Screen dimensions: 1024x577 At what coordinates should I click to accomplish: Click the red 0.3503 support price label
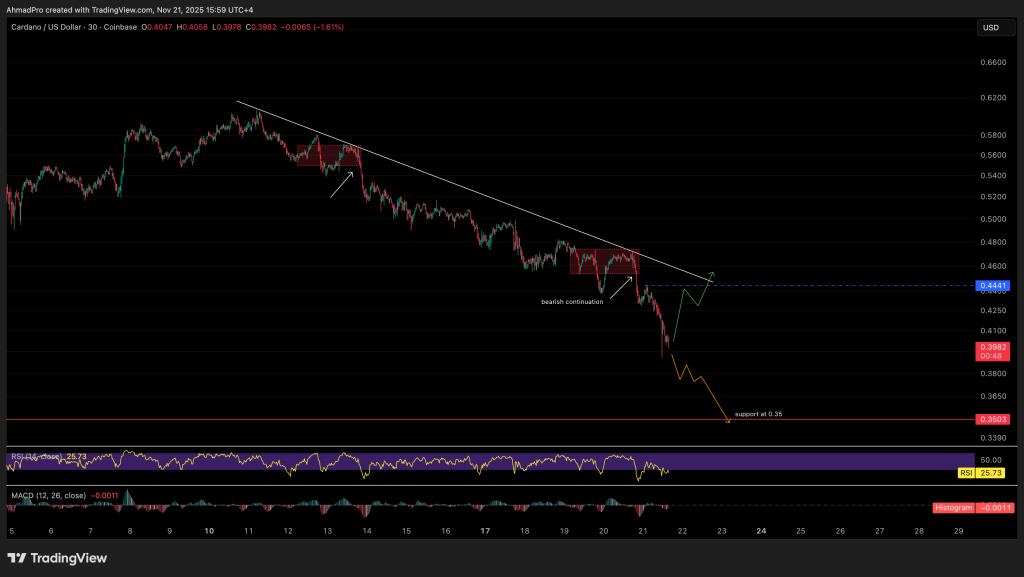(993, 420)
